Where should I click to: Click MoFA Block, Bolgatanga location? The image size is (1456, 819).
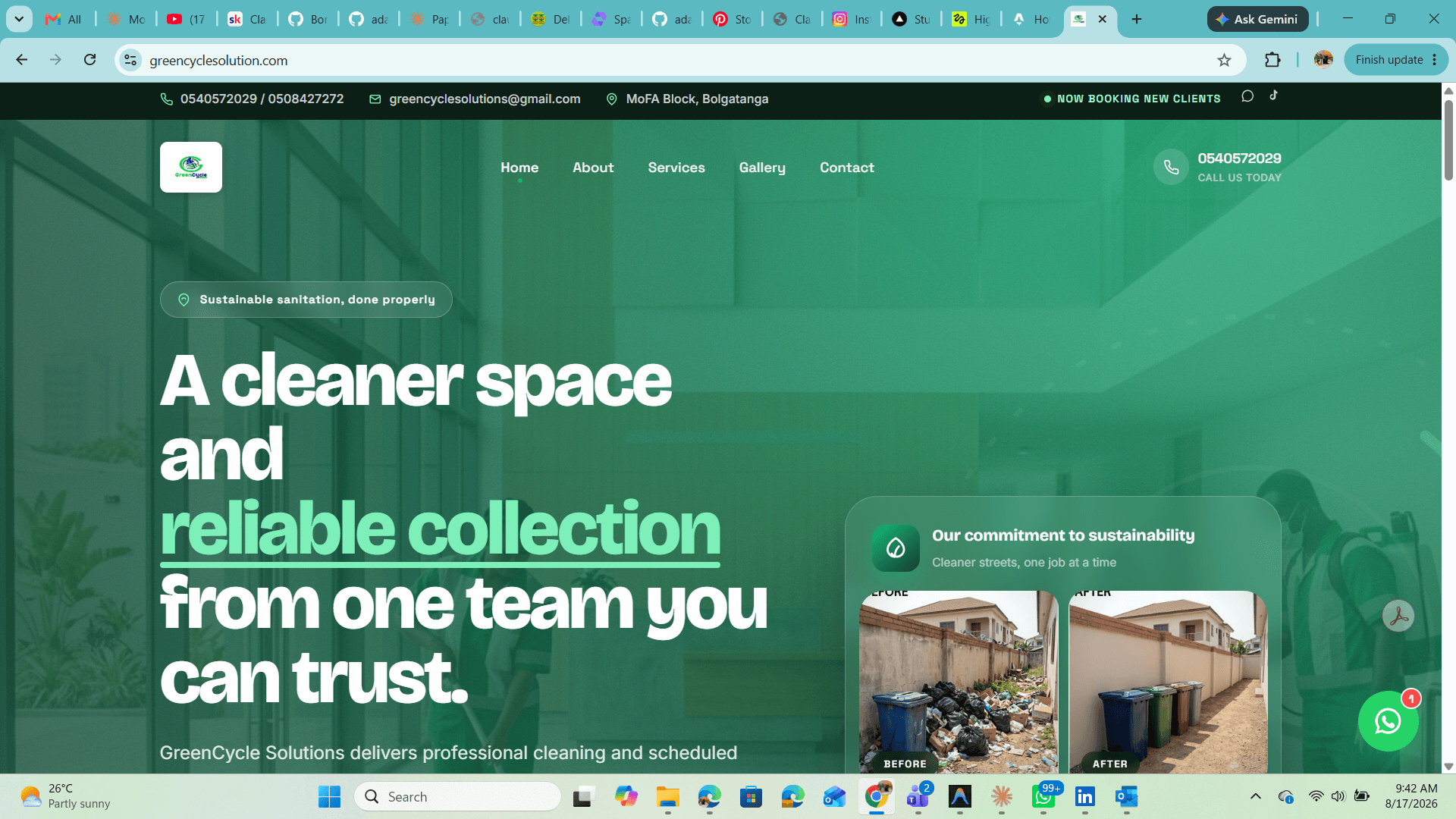tap(697, 99)
